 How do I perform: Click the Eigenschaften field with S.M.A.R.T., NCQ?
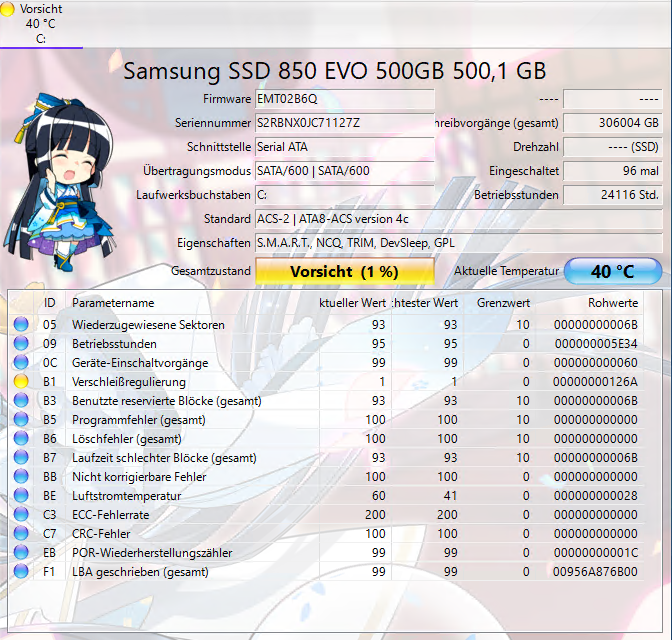click(x=459, y=243)
